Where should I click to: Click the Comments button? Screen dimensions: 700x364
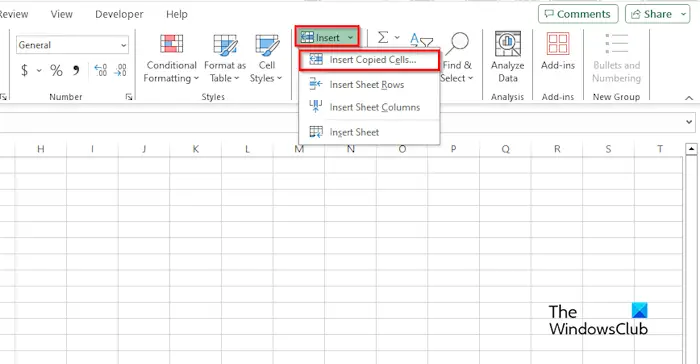tap(578, 14)
